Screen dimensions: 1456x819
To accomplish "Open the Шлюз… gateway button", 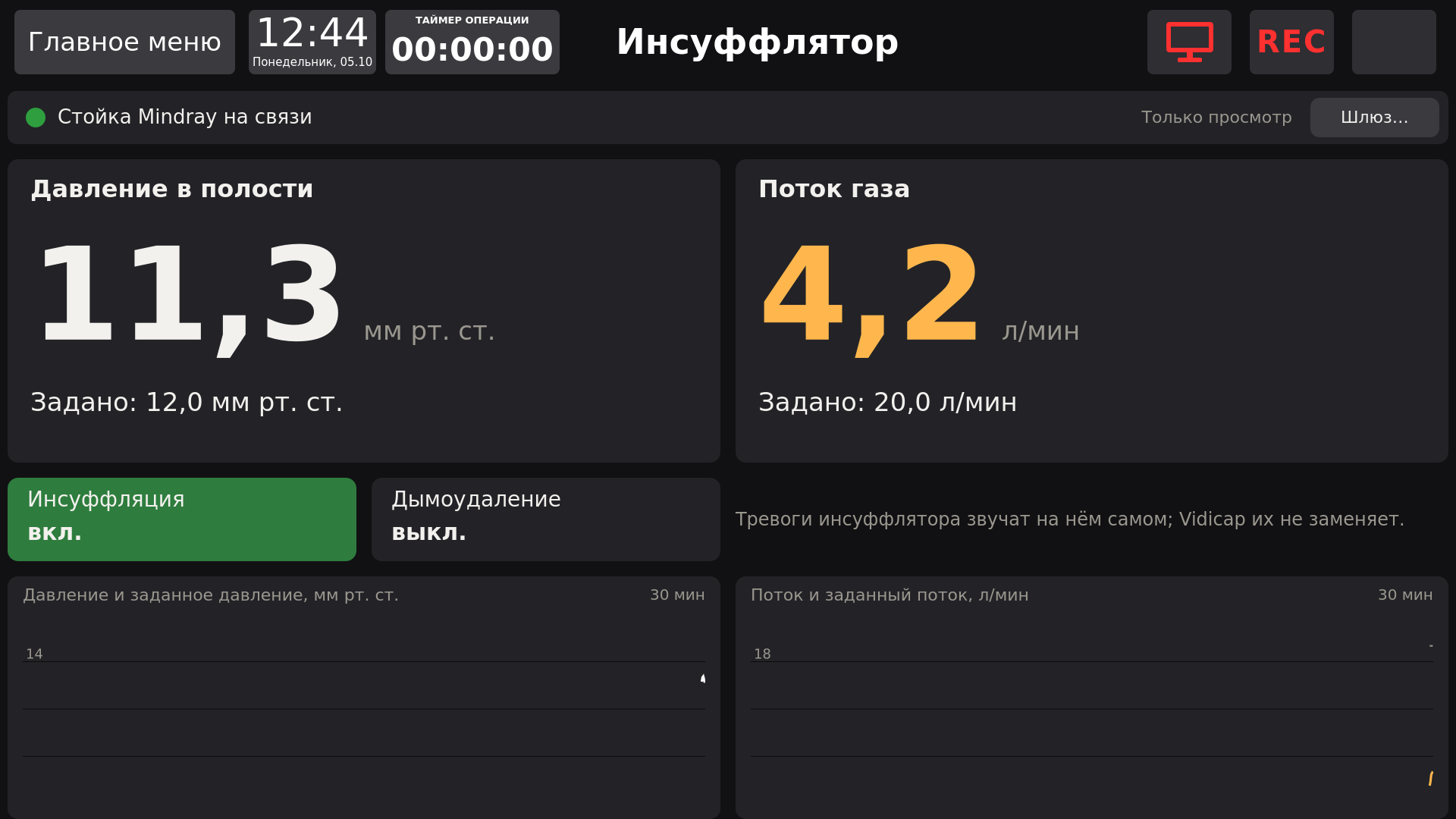I will coord(1374,118).
